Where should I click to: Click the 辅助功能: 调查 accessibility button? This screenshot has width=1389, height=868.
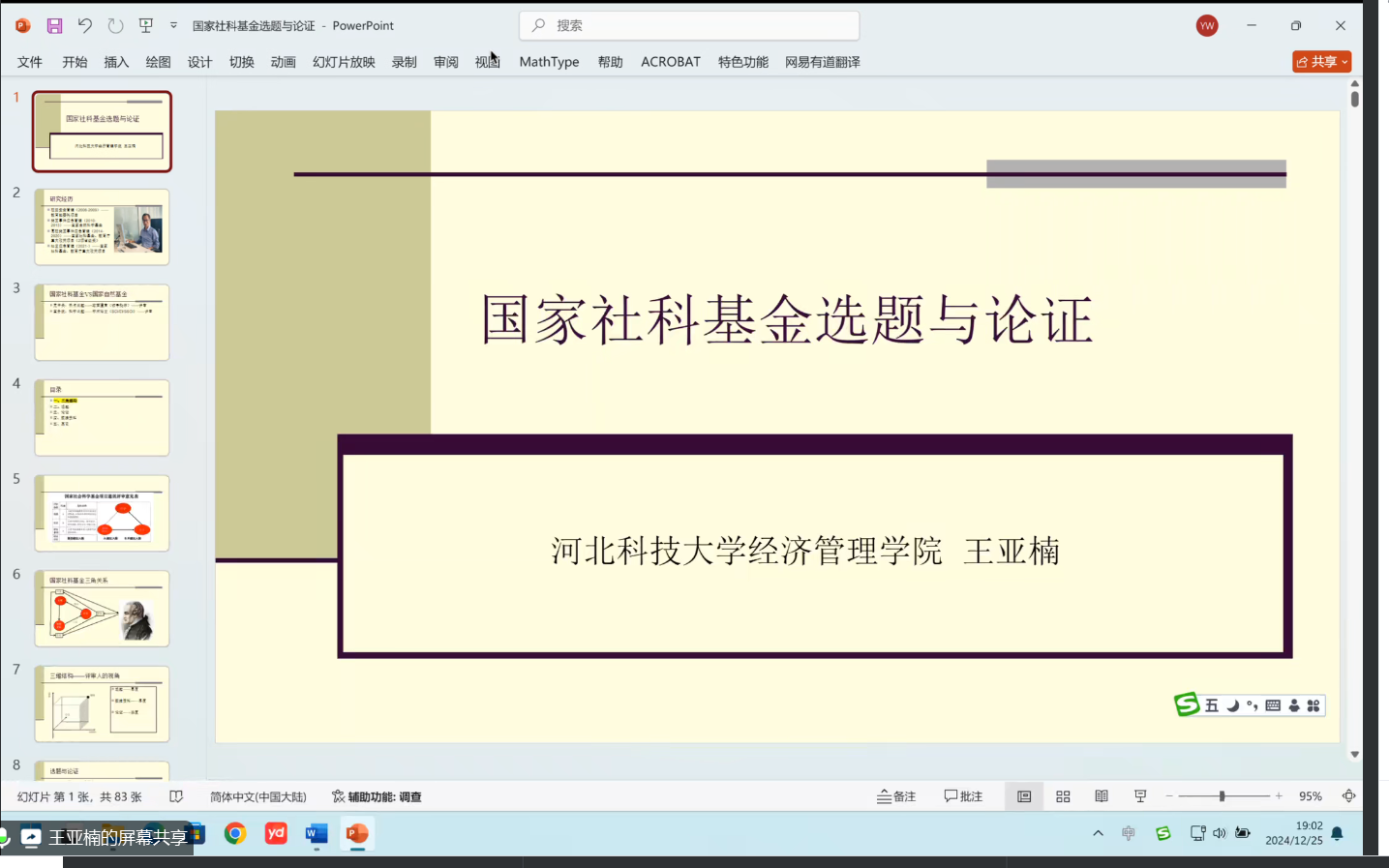pyautogui.click(x=377, y=796)
